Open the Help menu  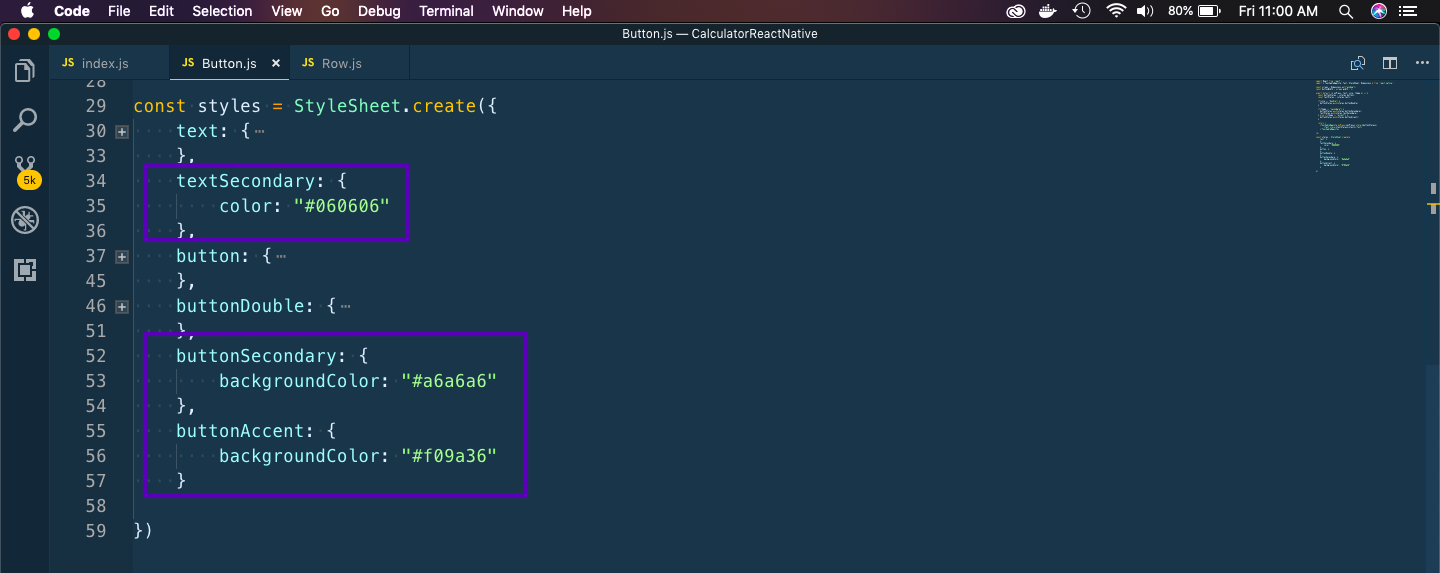click(x=577, y=11)
